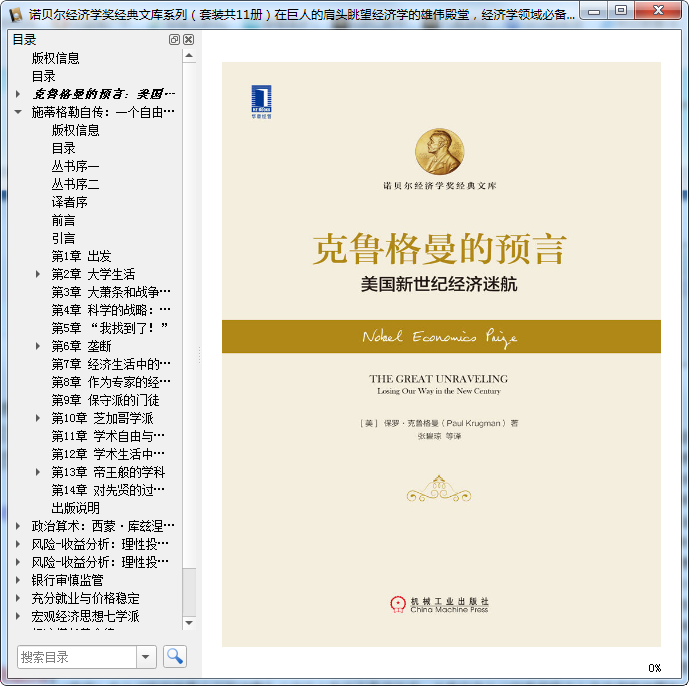This screenshot has width=689, height=686.
Task: Go to 第9章 保守派的门徒
Action: click(105, 400)
